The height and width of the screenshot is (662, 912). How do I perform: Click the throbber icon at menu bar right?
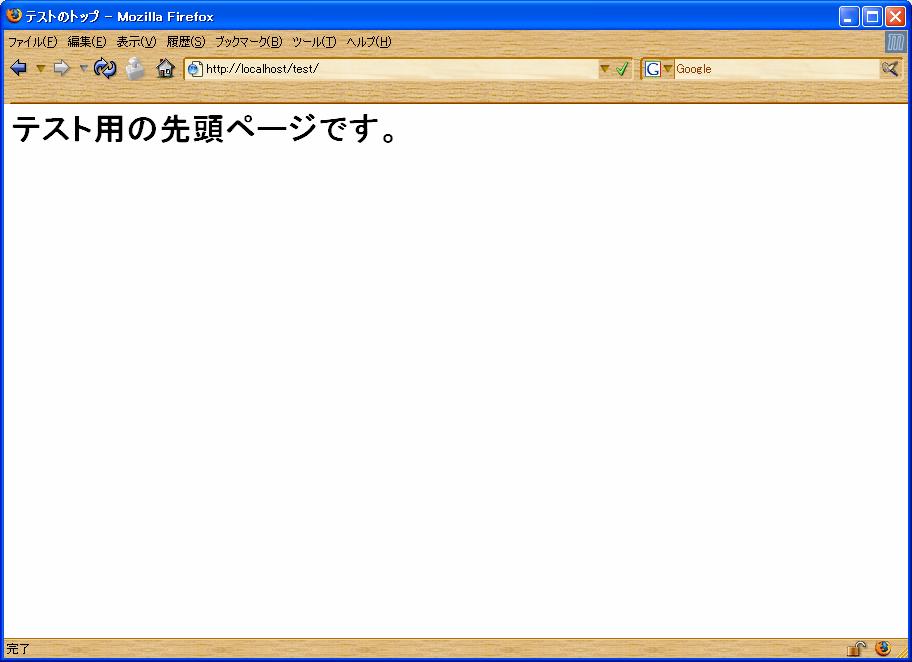(x=895, y=42)
